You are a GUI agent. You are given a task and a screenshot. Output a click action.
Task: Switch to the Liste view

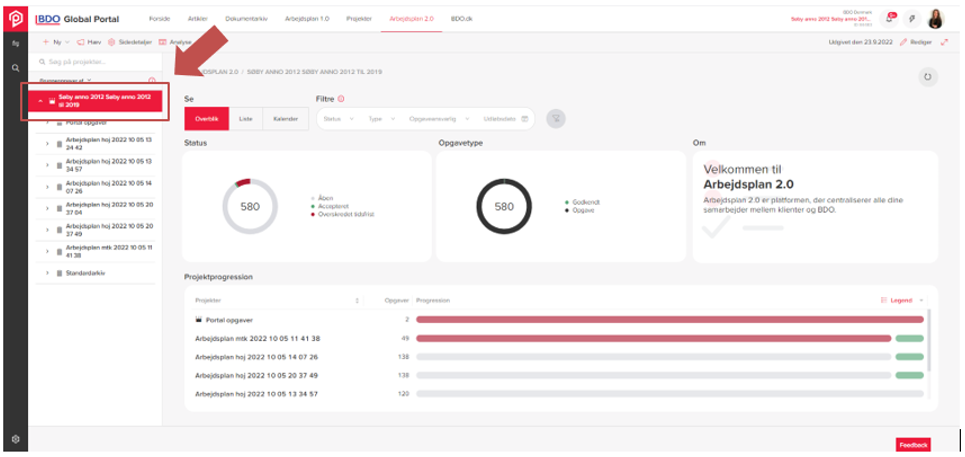(246, 119)
